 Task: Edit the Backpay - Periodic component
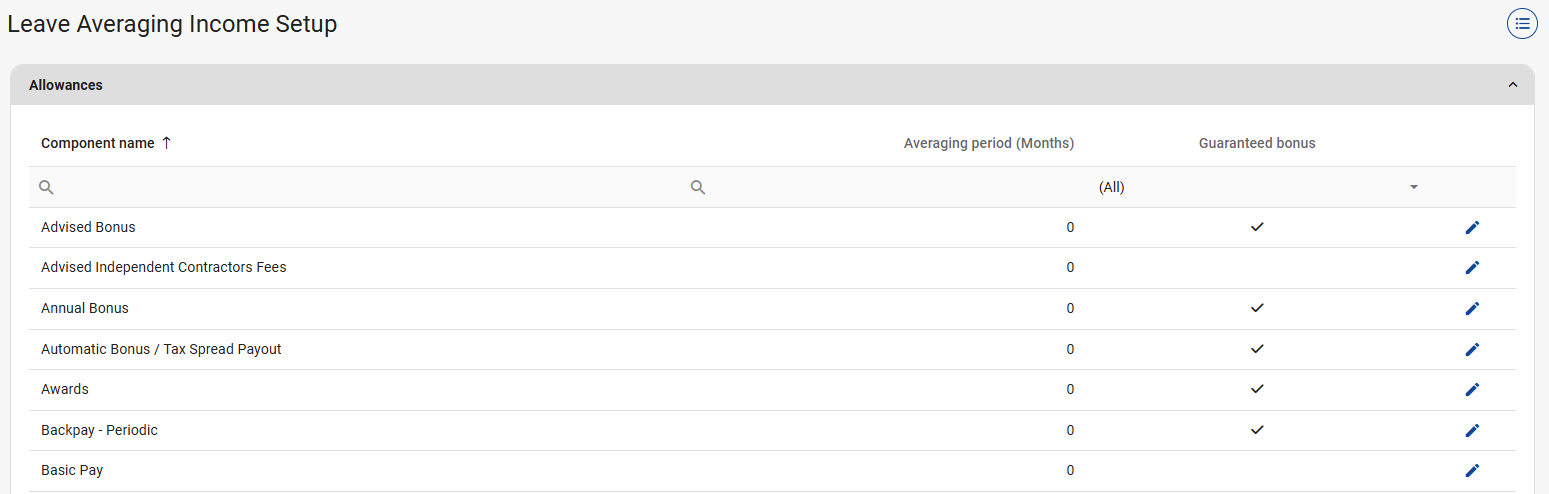point(1472,430)
